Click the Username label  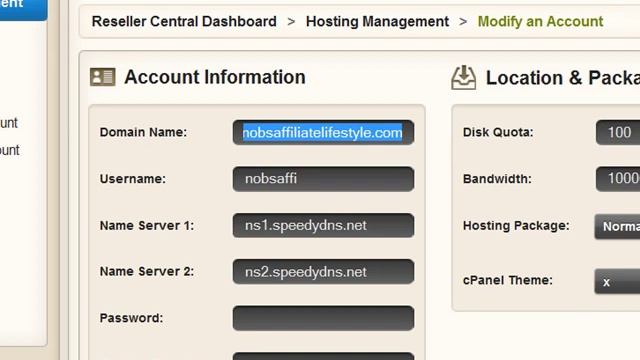(133, 179)
